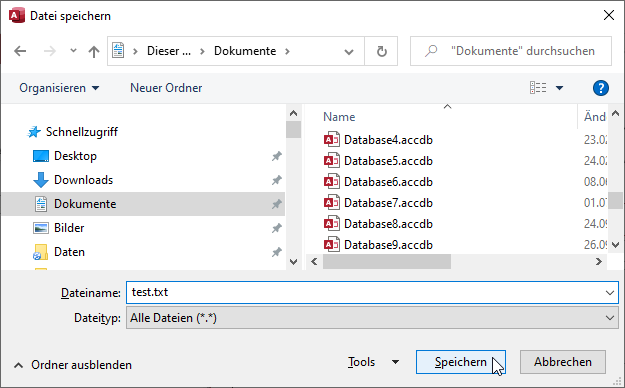Select Schnellzugriff in the navigation pane
This screenshot has width=625, height=388.
82,132
